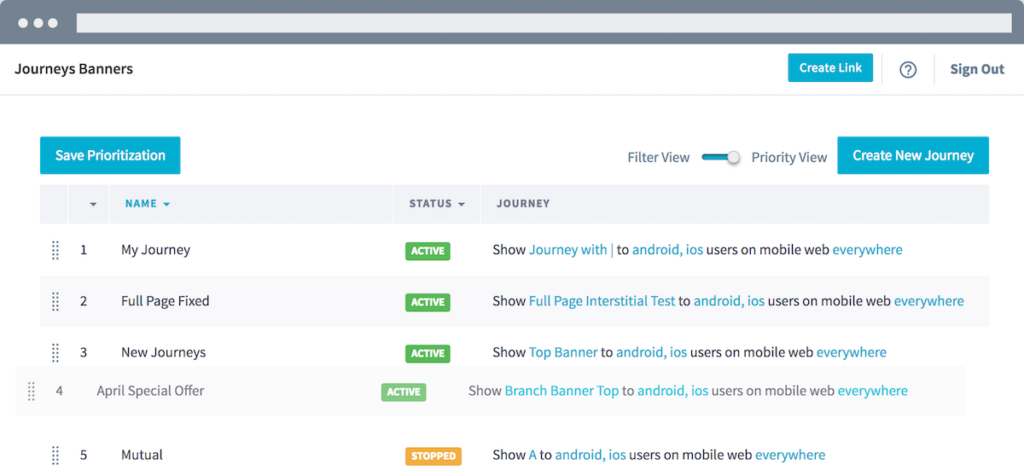Image resolution: width=1024 pixels, height=476 pixels.
Task: Toggle the Filter View / Priority View switch
Action: [x=721, y=157]
